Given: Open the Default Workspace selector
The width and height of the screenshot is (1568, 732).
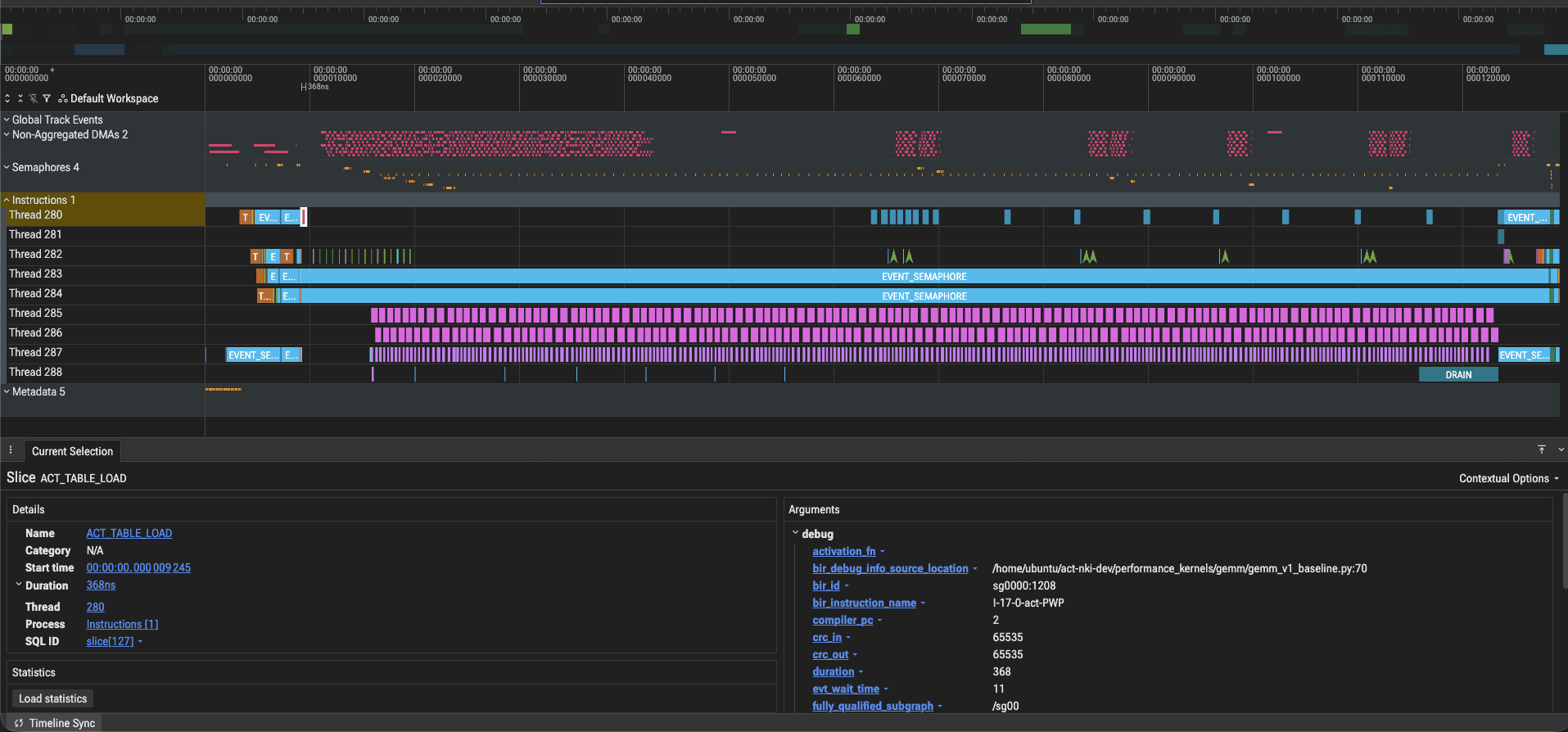Looking at the screenshot, I should 108,98.
